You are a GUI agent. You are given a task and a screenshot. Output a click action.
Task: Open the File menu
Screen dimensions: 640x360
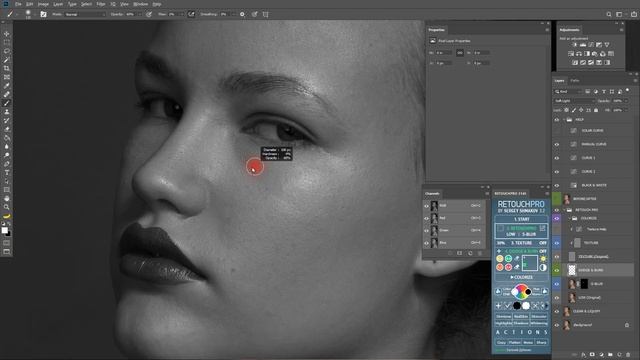tap(18, 4)
